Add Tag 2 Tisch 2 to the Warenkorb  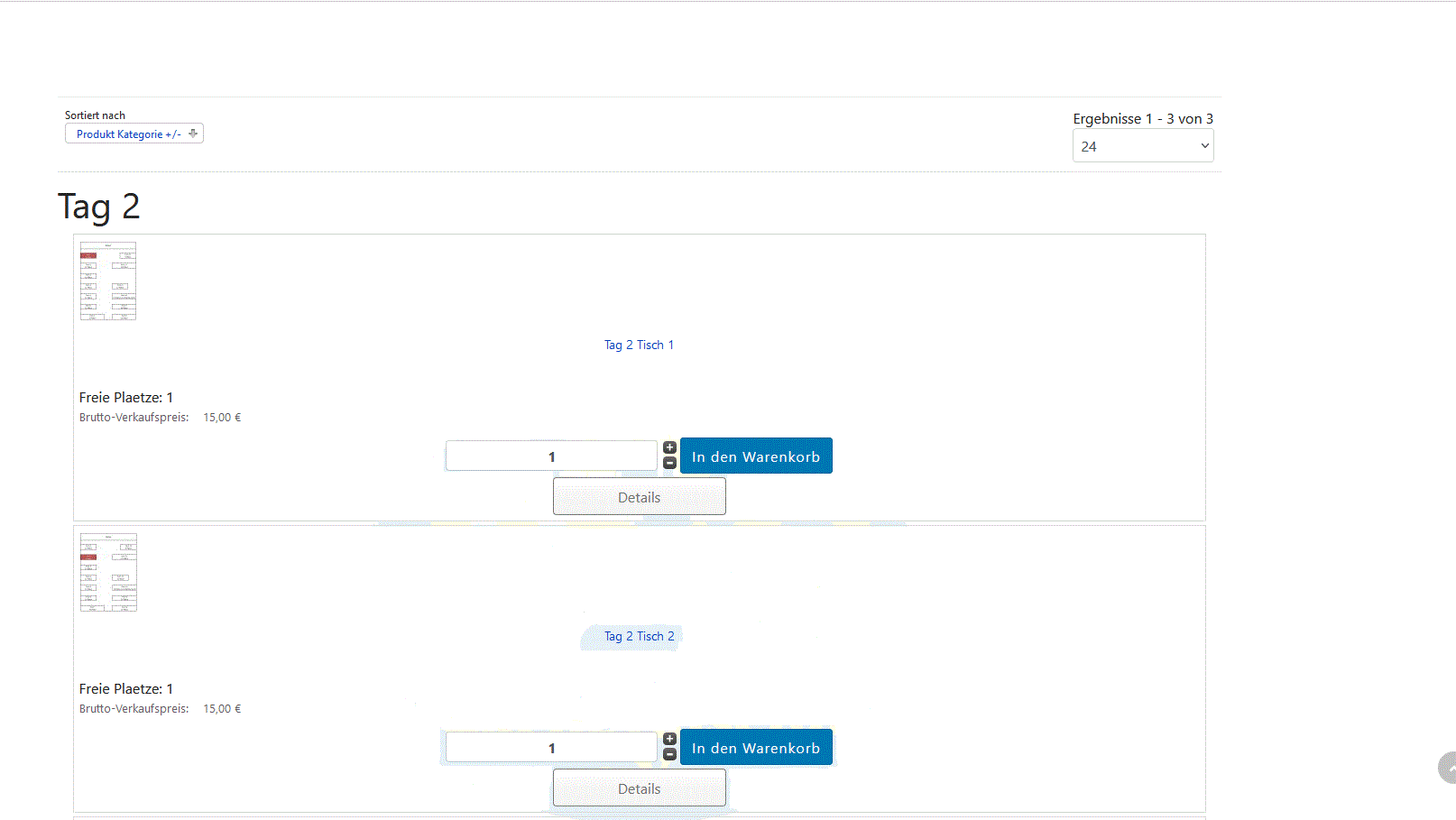tap(755, 748)
